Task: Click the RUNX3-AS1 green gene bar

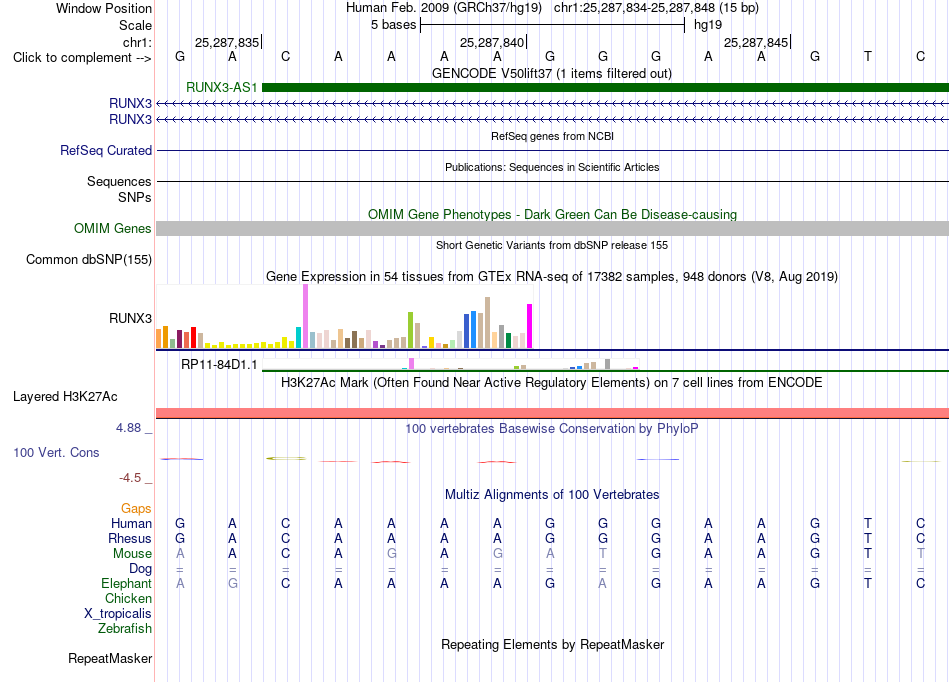Action: (605, 88)
